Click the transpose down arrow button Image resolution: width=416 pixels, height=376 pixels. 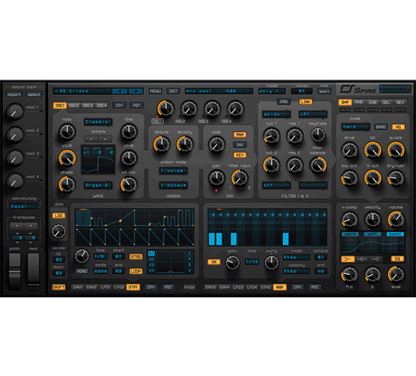pos(17,226)
